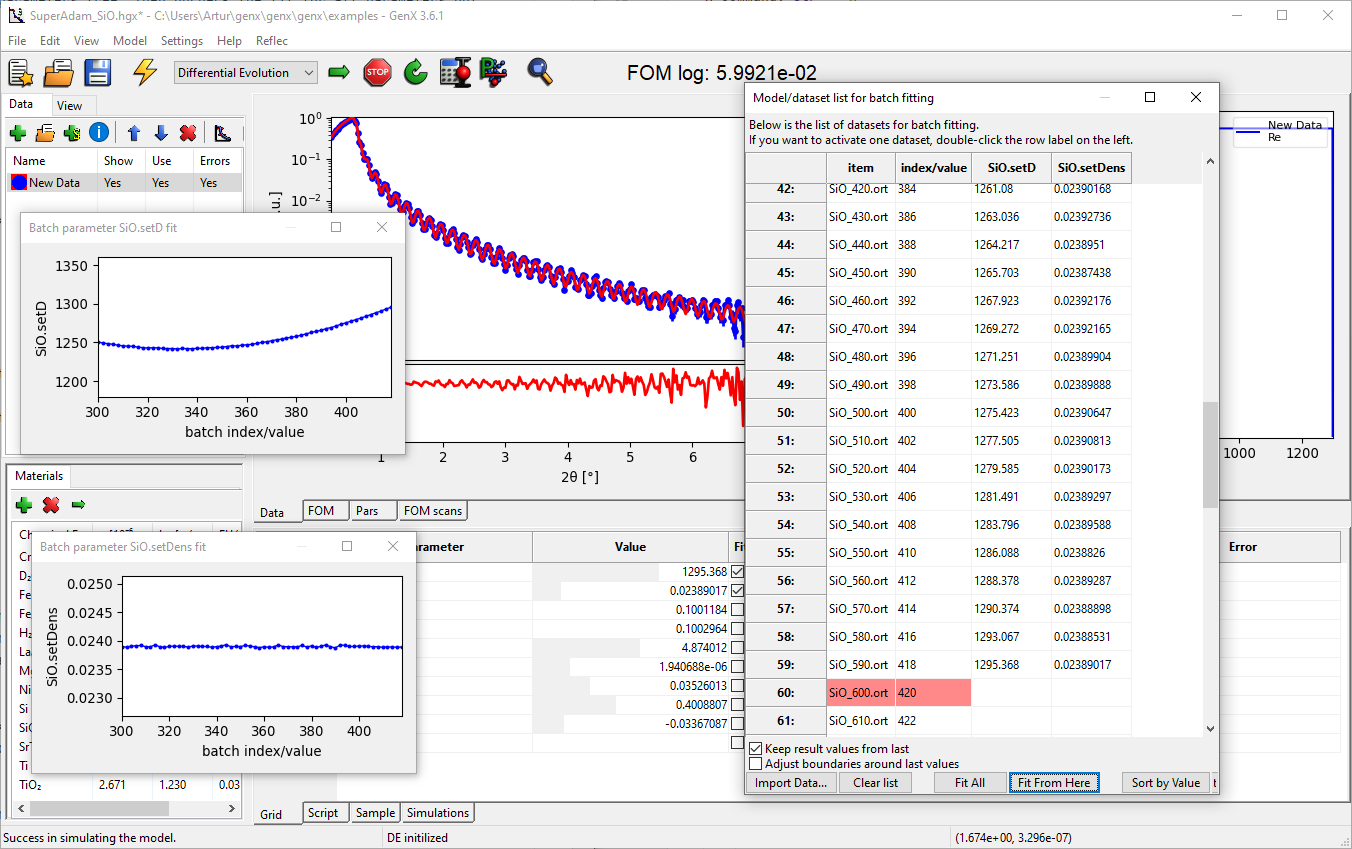The image size is (1352, 849).
Task: Close the Batch parameter SiO.setD fit window
Action: pyautogui.click(x=381, y=227)
